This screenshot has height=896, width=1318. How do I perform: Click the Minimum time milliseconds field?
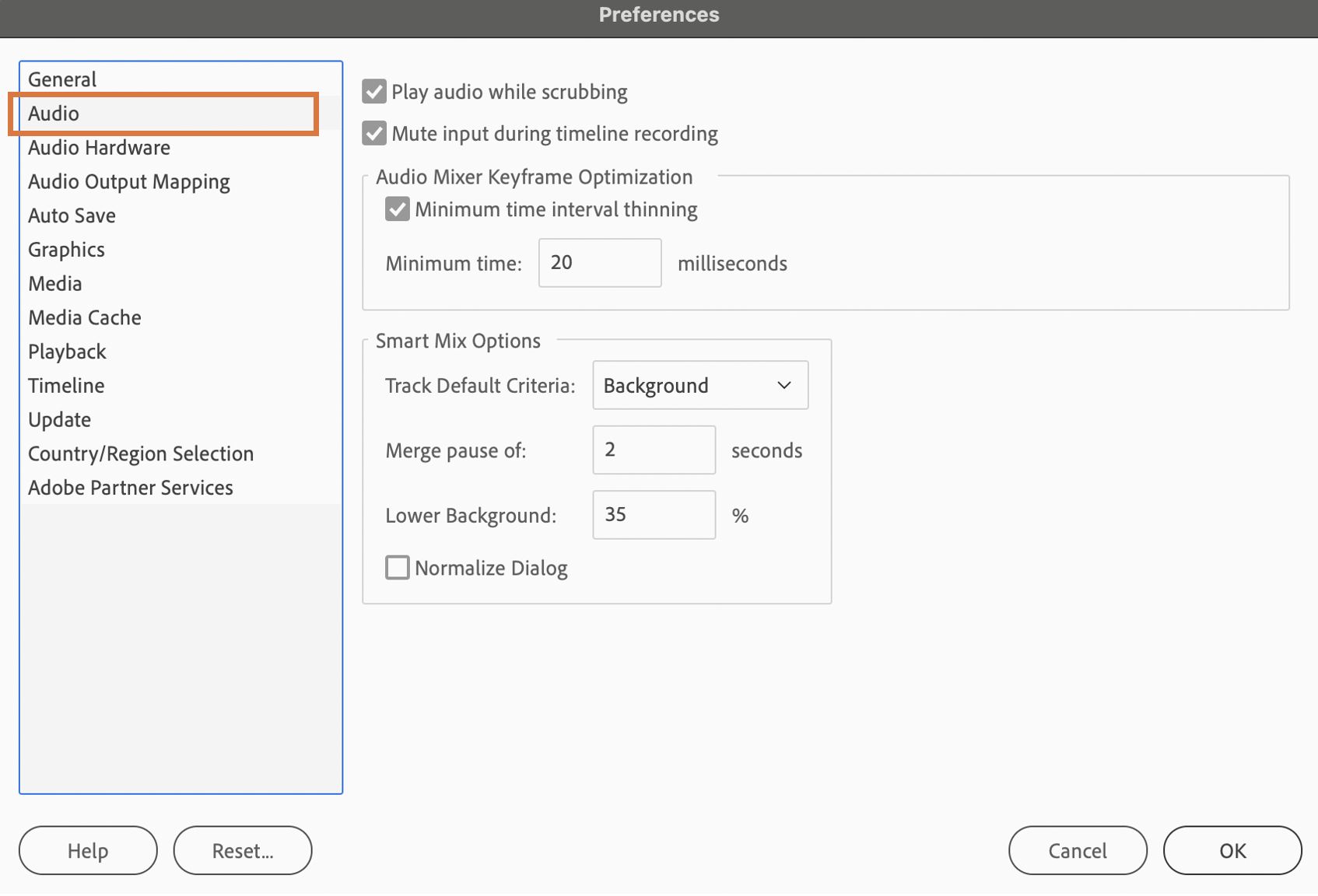tap(600, 263)
